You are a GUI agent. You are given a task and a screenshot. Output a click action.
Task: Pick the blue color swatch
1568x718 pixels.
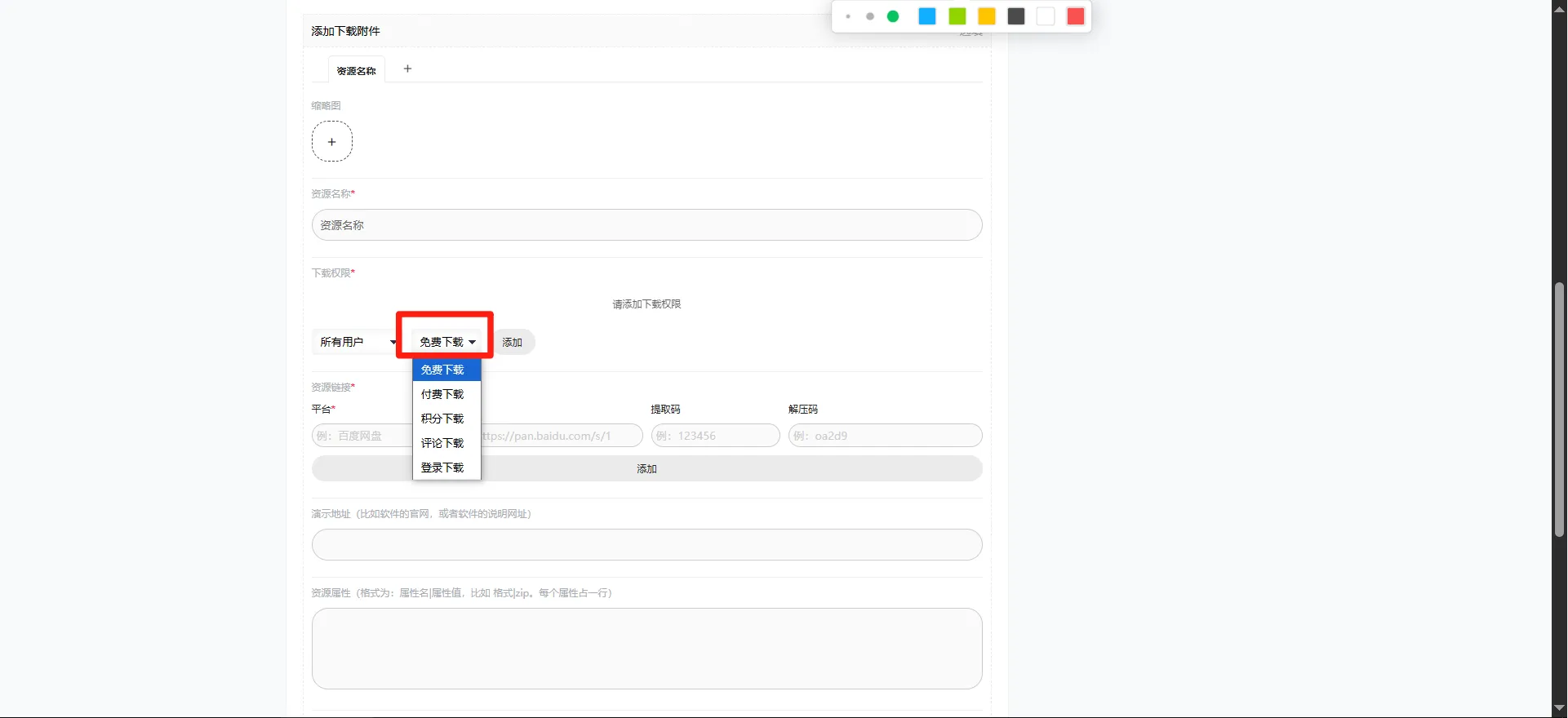[x=927, y=16]
